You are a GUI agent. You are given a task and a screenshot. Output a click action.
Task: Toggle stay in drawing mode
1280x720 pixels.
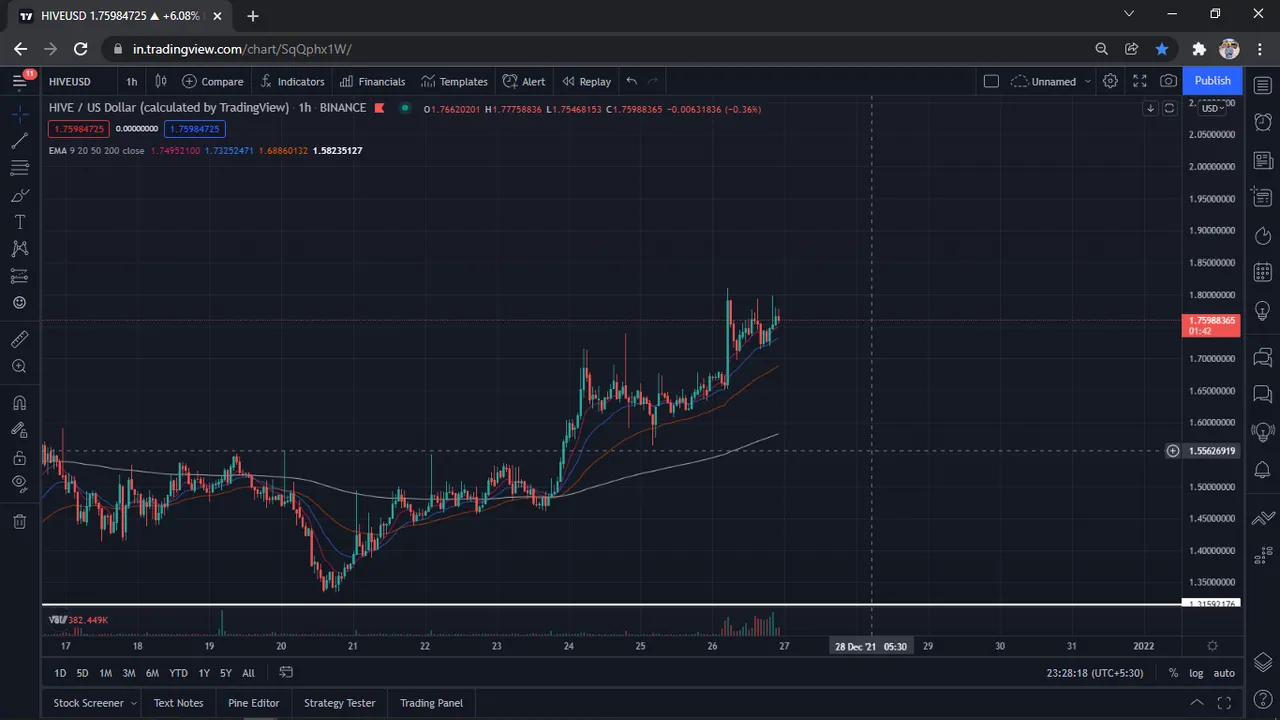(x=19, y=431)
